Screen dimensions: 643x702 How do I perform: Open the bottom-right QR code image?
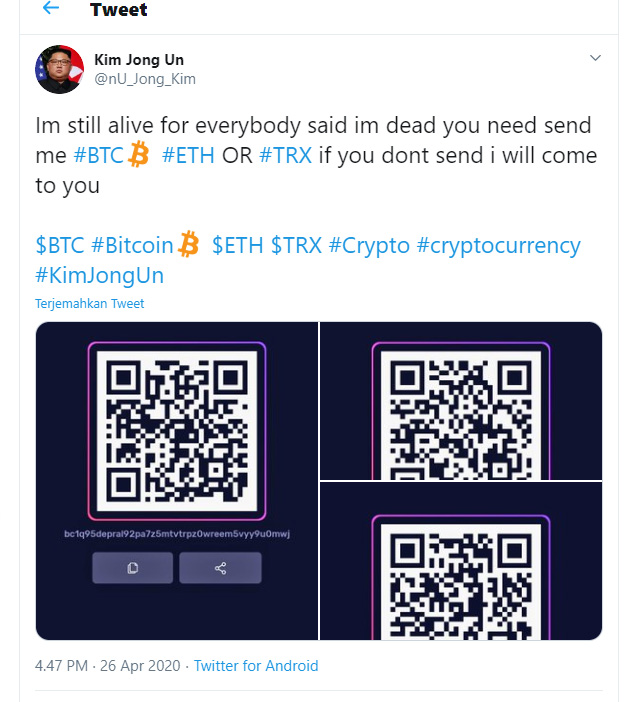pyautogui.click(x=461, y=561)
